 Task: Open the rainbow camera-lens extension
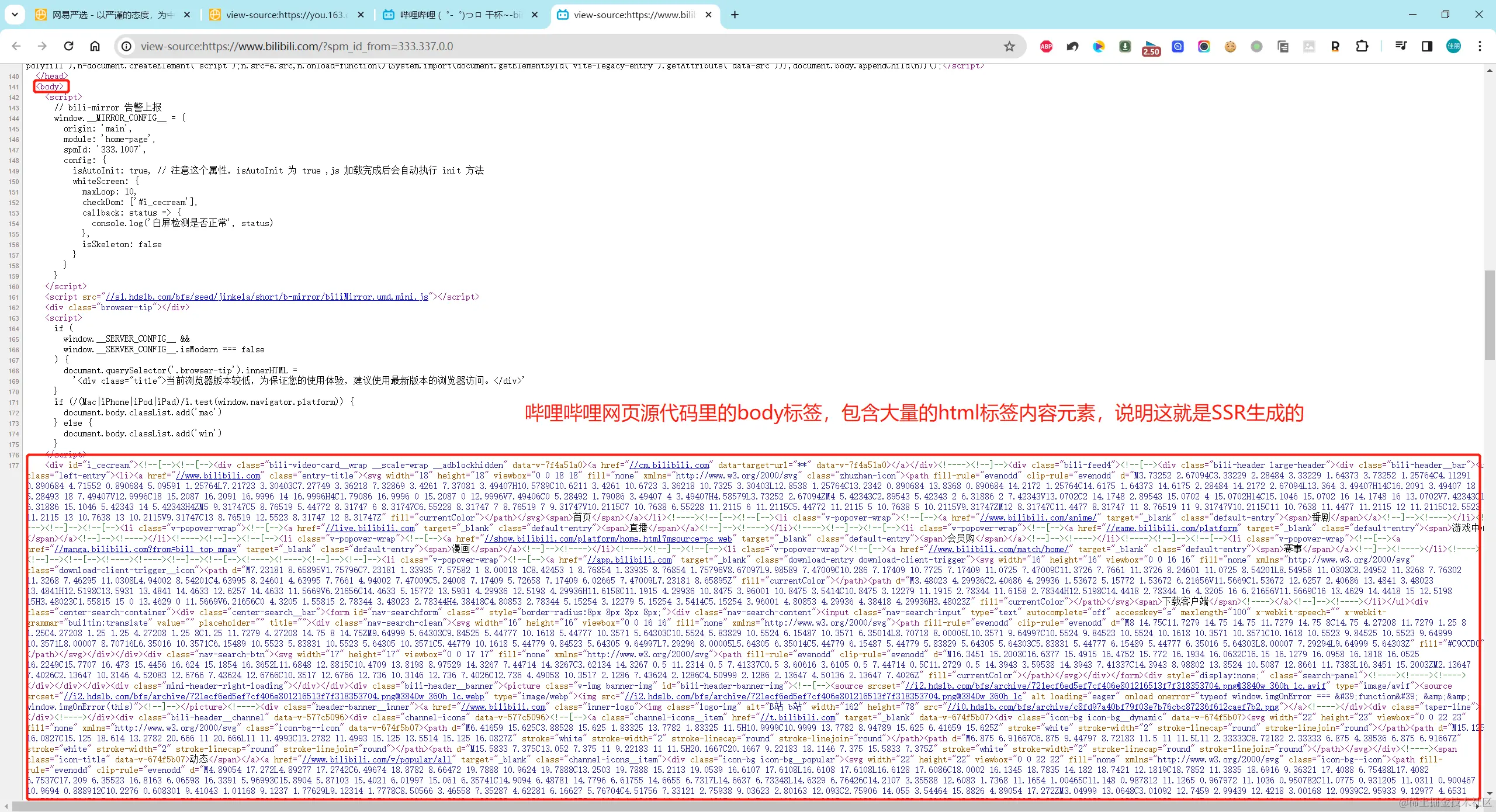(x=1204, y=46)
